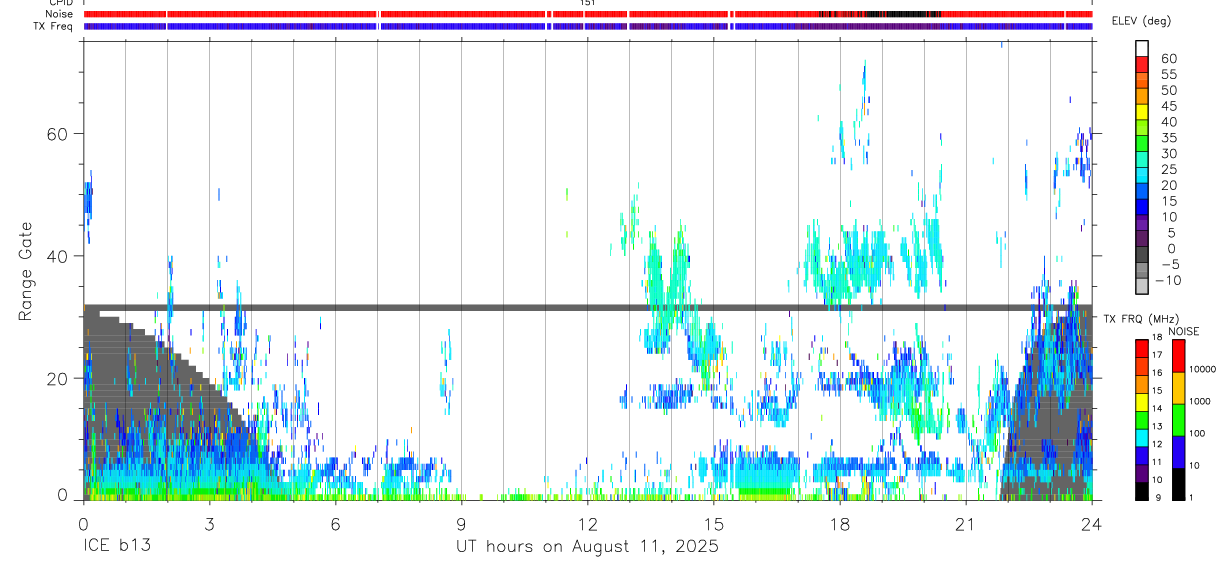
Task: Click the 35 label on ELEV scale
Action: [x=1168, y=137]
